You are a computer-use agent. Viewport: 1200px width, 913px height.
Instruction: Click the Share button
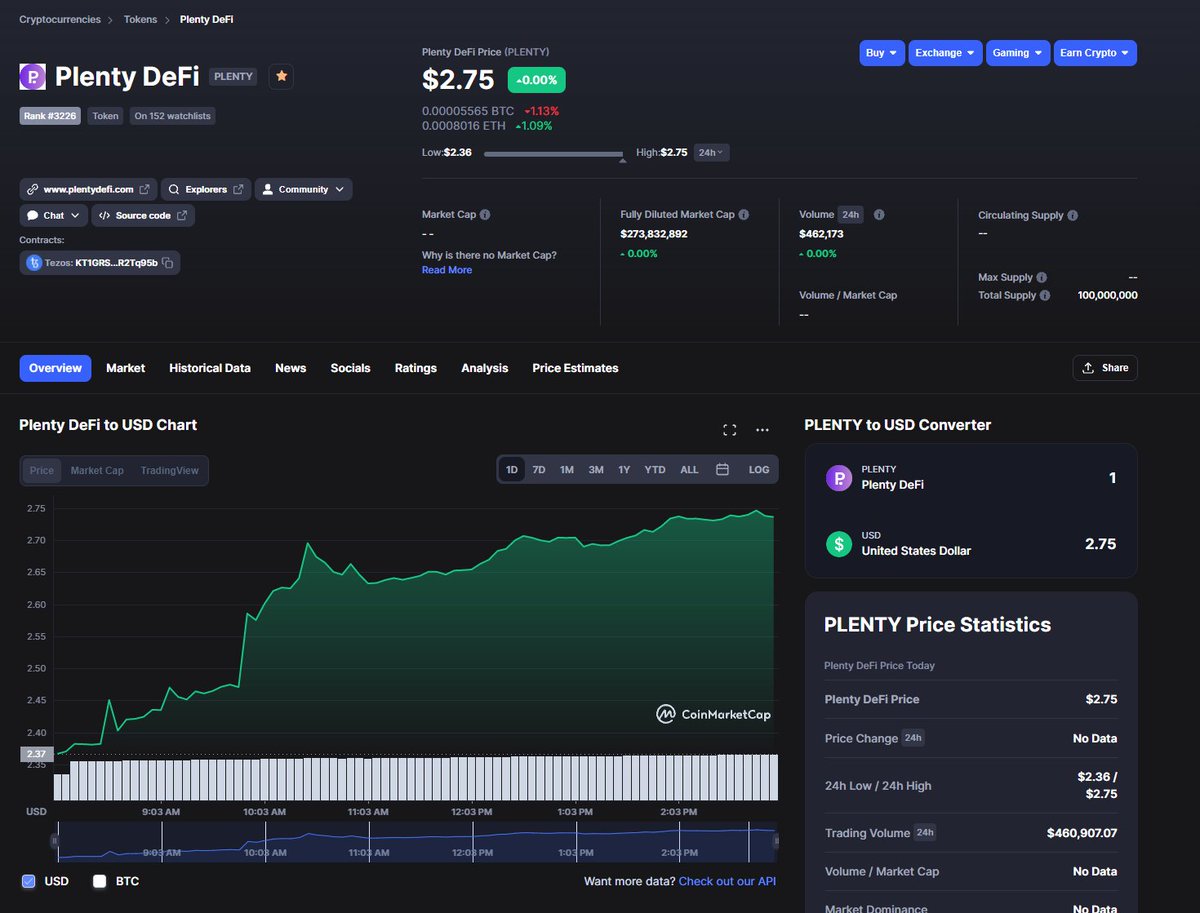[x=1105, y=368]
